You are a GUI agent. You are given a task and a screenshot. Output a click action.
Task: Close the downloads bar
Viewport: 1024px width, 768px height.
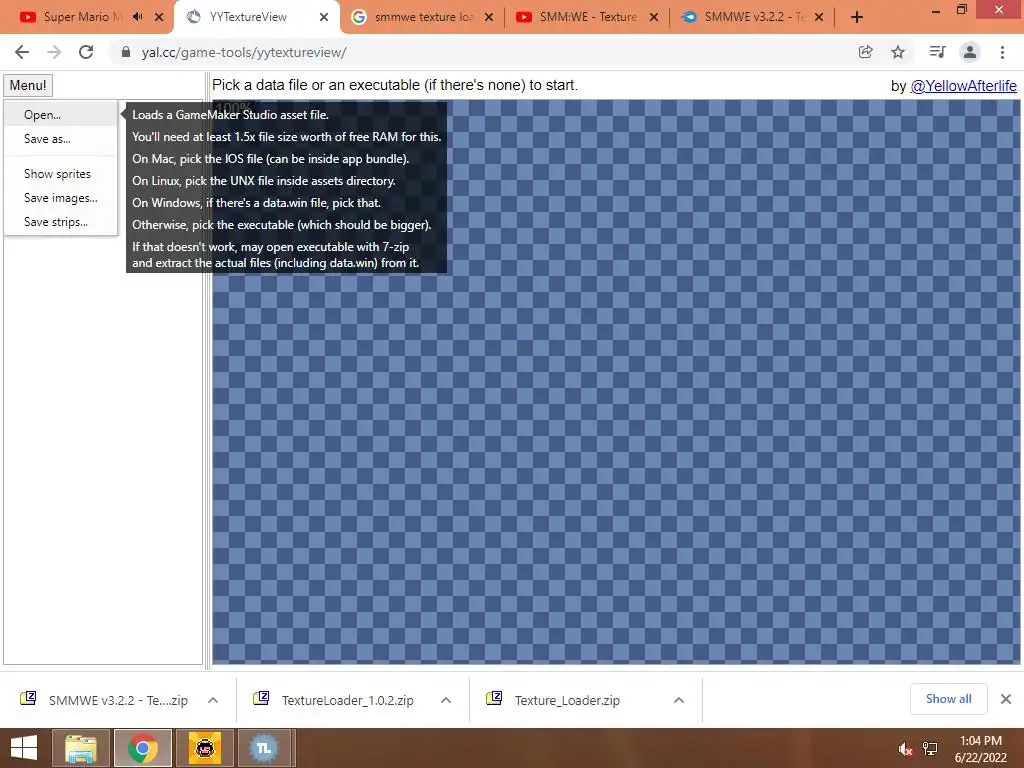pos(1006,699)
